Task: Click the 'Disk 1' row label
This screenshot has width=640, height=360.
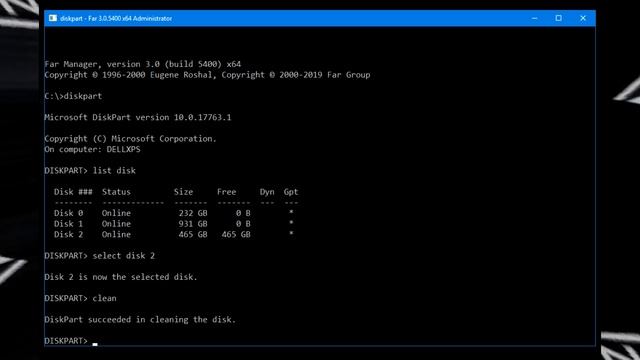Action: [x=68, y=224]
